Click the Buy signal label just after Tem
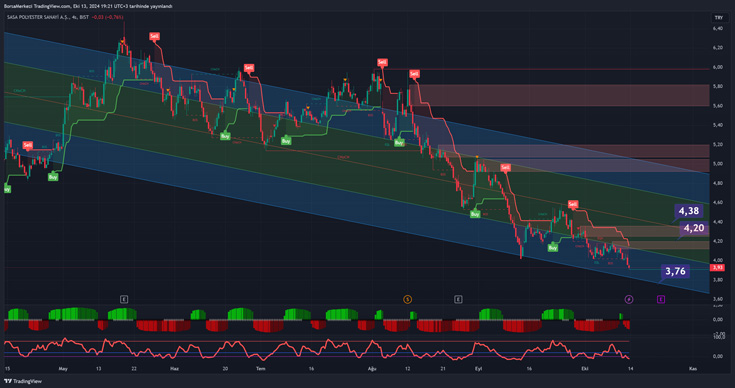The height and width of the screenshot is (388, 735). pyautogui.click(x=285, y=141)
